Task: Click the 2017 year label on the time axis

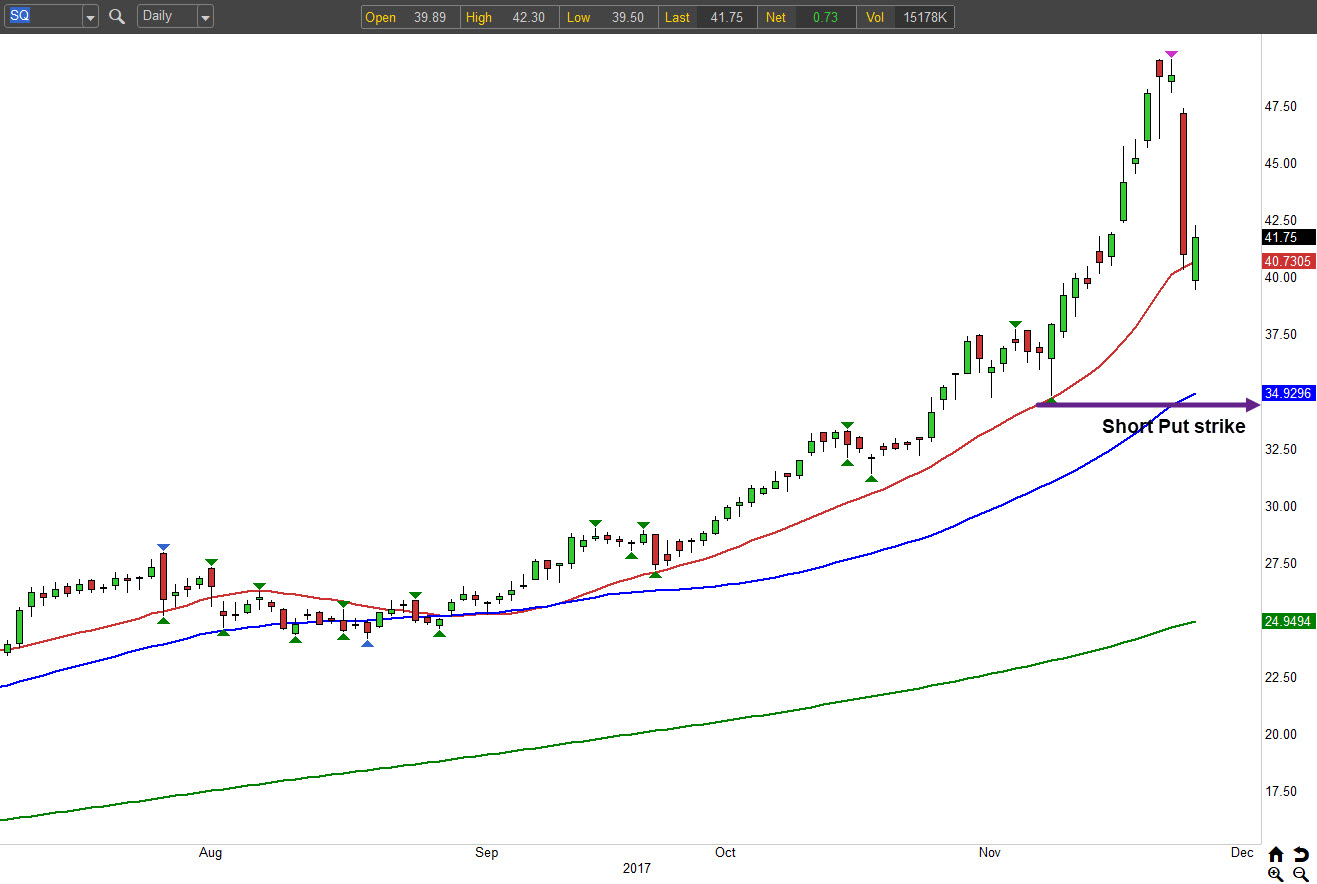Action: (636, 869)
